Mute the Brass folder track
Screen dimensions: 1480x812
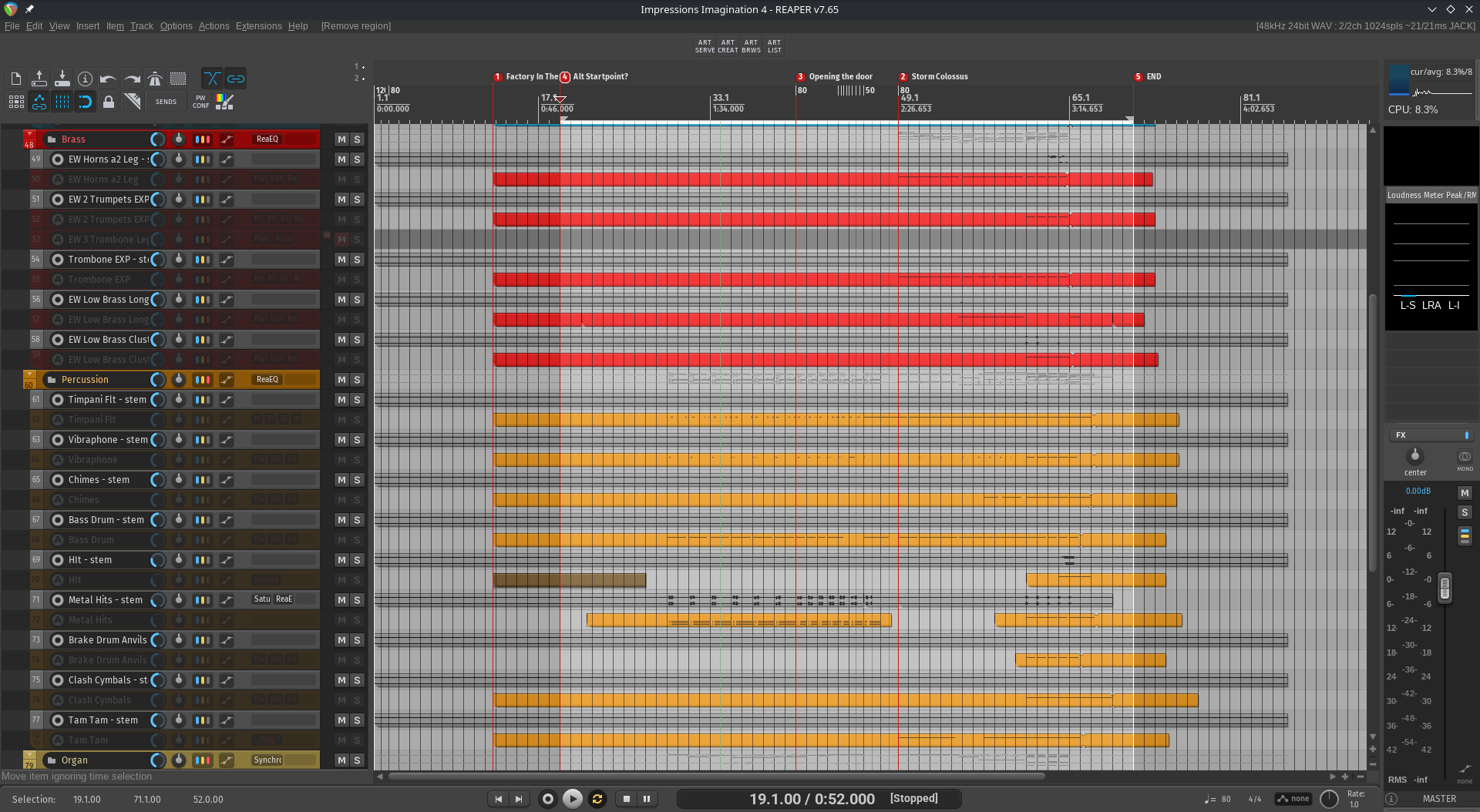point(341,139)
